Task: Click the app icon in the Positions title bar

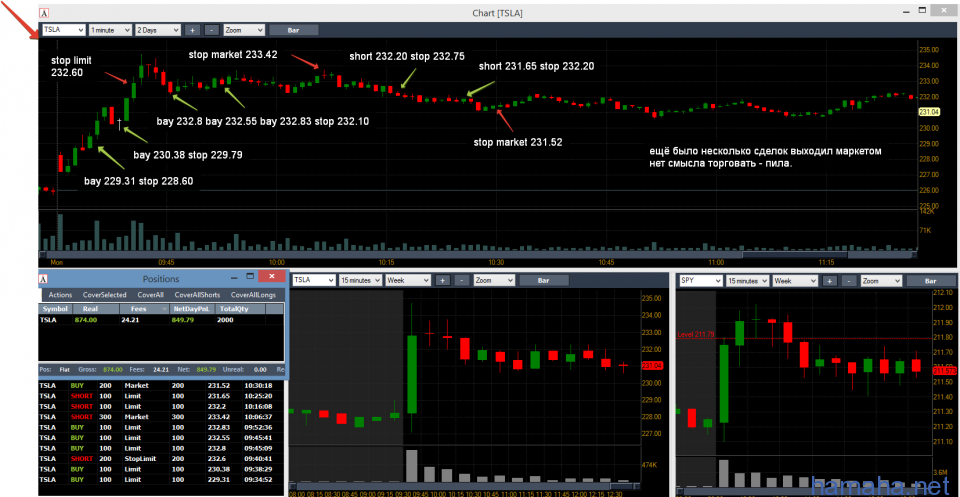Action: (44, 278)
